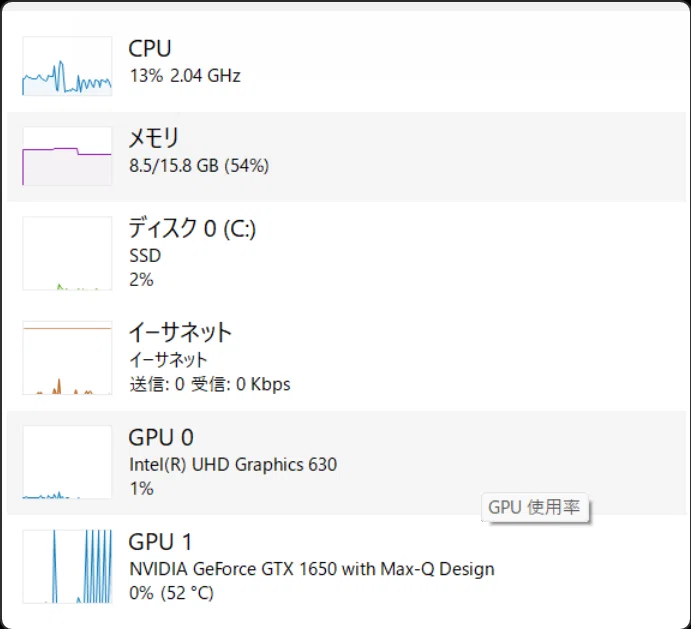The height and width of the screenshot is (629, 691).
Task: Select the CPU performance entry
Action: (x=346, y=66)
